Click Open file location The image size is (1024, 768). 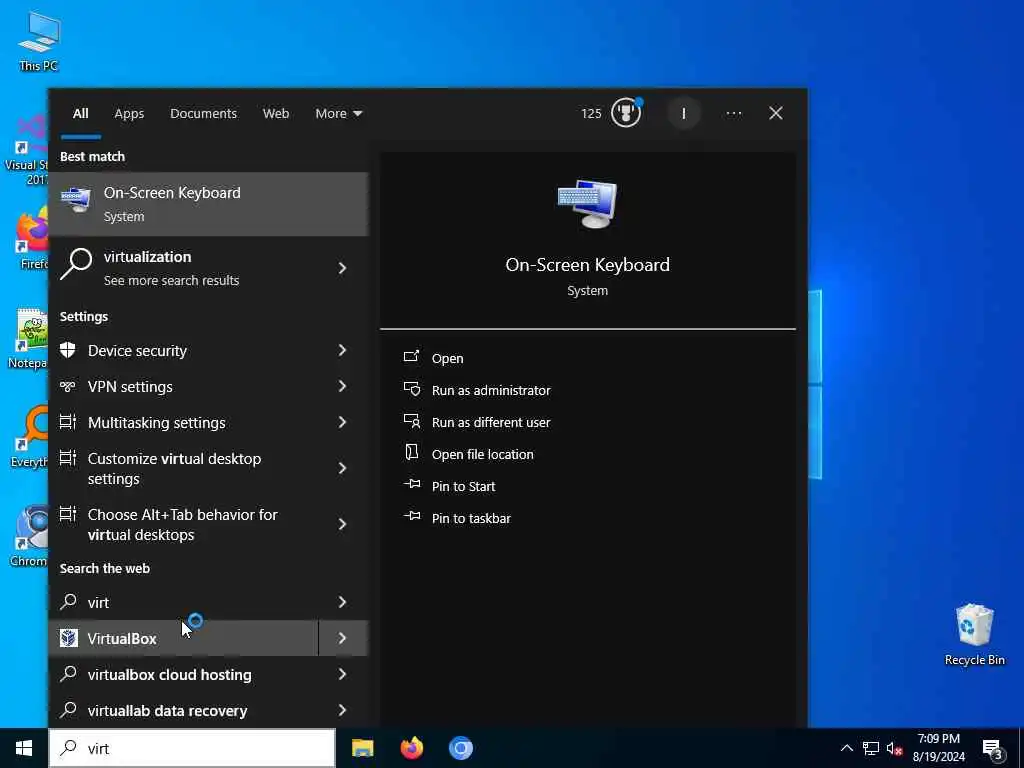pyautogui.click(x=483, y=455)
